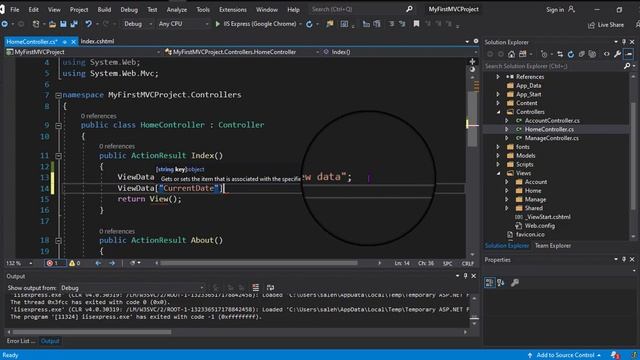Clear all output in Output panel
The width and height of the screenshot is (640, 360).
pos(256,288)
